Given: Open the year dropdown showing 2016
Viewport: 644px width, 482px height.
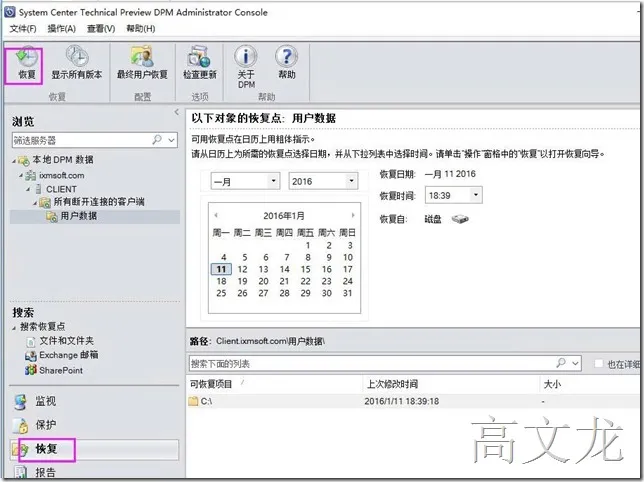Looking at the screenshot, I should click(x=351, y=181).
